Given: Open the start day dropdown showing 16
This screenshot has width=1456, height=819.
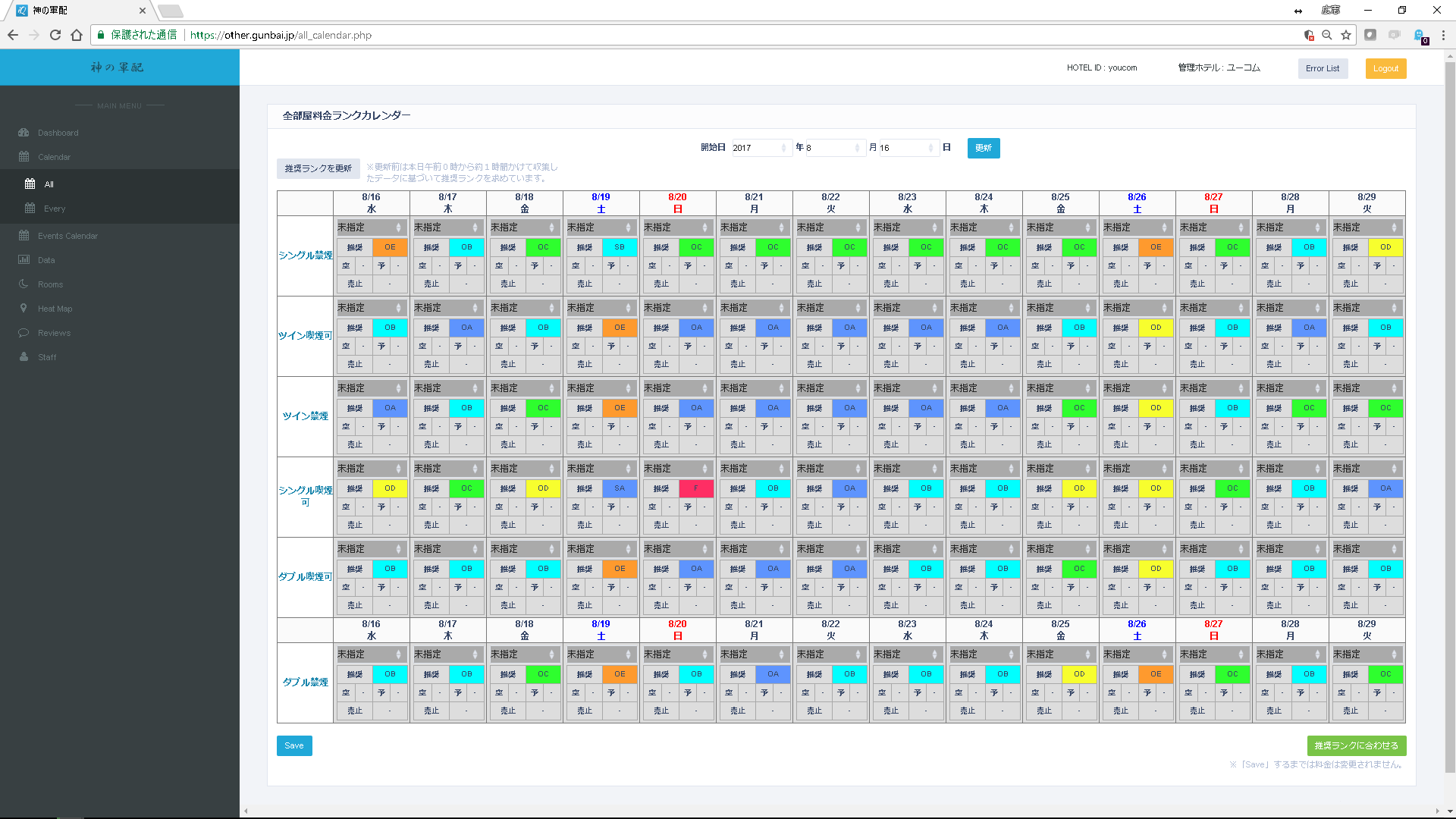Looking at the screenshot, I should (x=908, y=148).
